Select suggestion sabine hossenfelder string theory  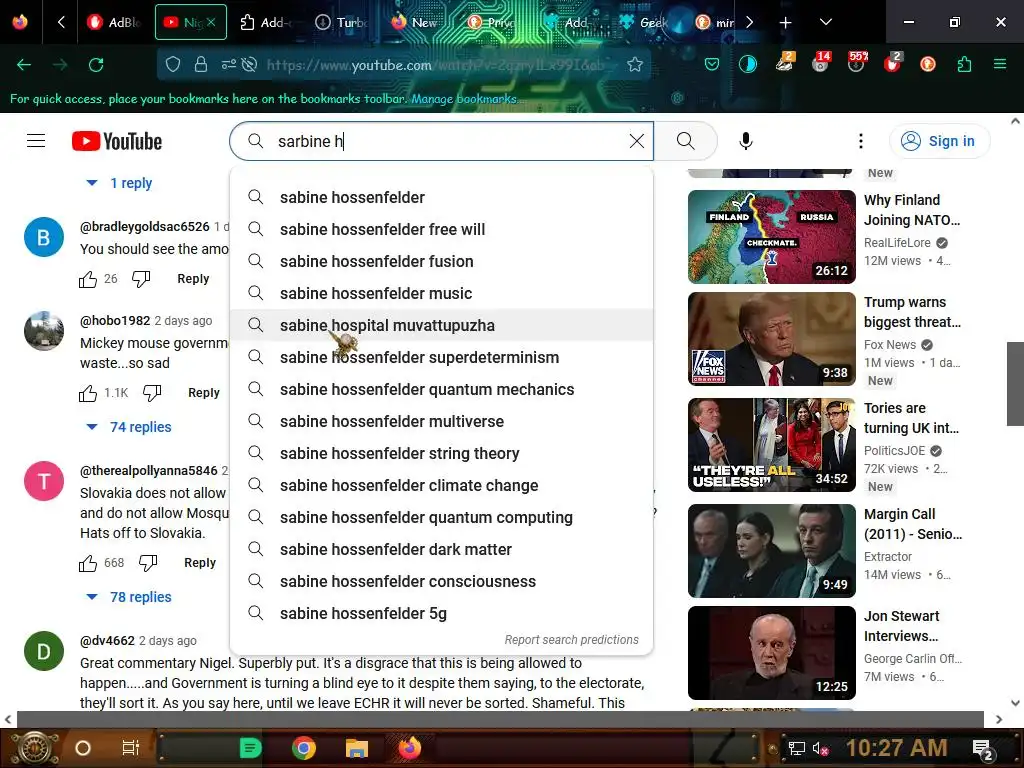(441, 453)
